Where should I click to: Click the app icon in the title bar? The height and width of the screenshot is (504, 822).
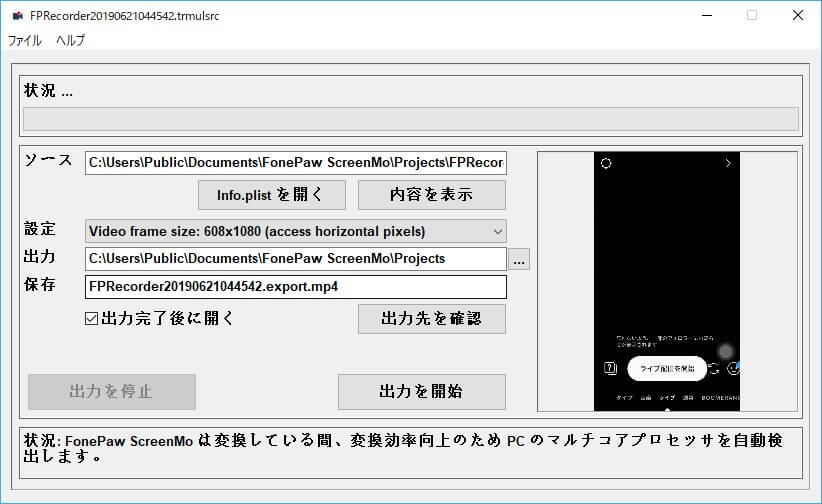(18, 16)
